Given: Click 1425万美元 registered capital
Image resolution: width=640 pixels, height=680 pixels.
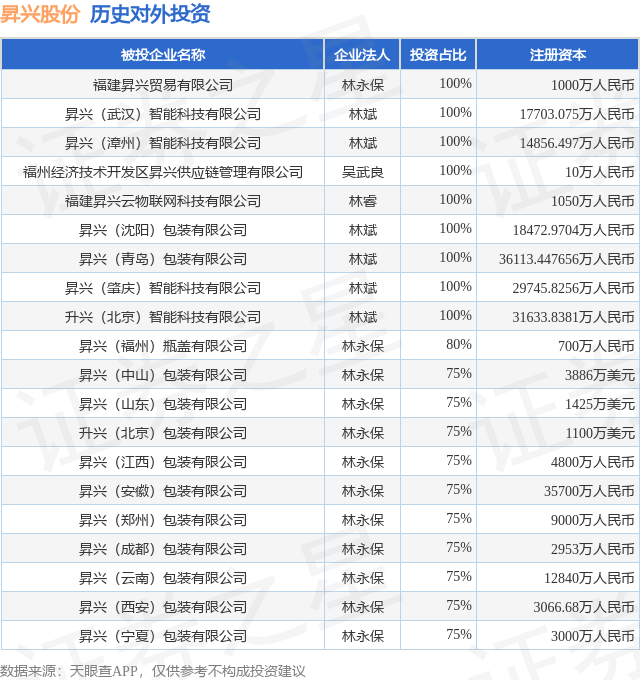Looking at the screenshot, I should pos(600,404).
